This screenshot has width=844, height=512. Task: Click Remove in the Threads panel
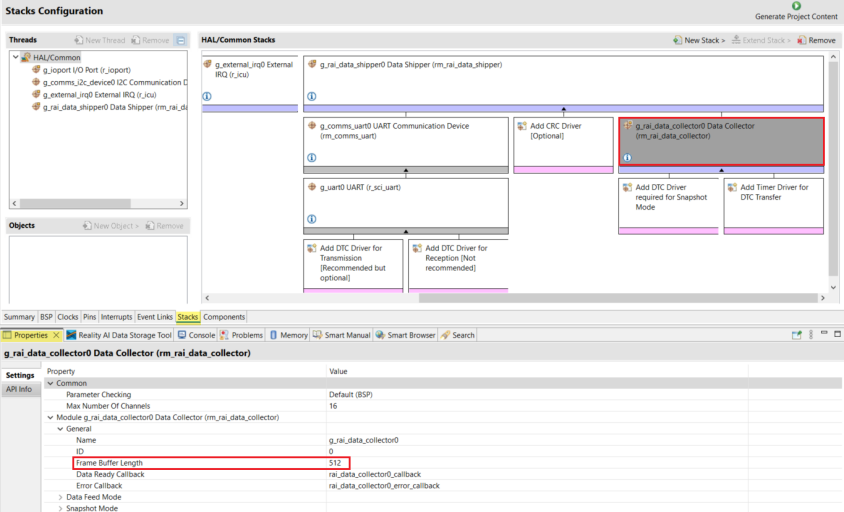(150, 40)
